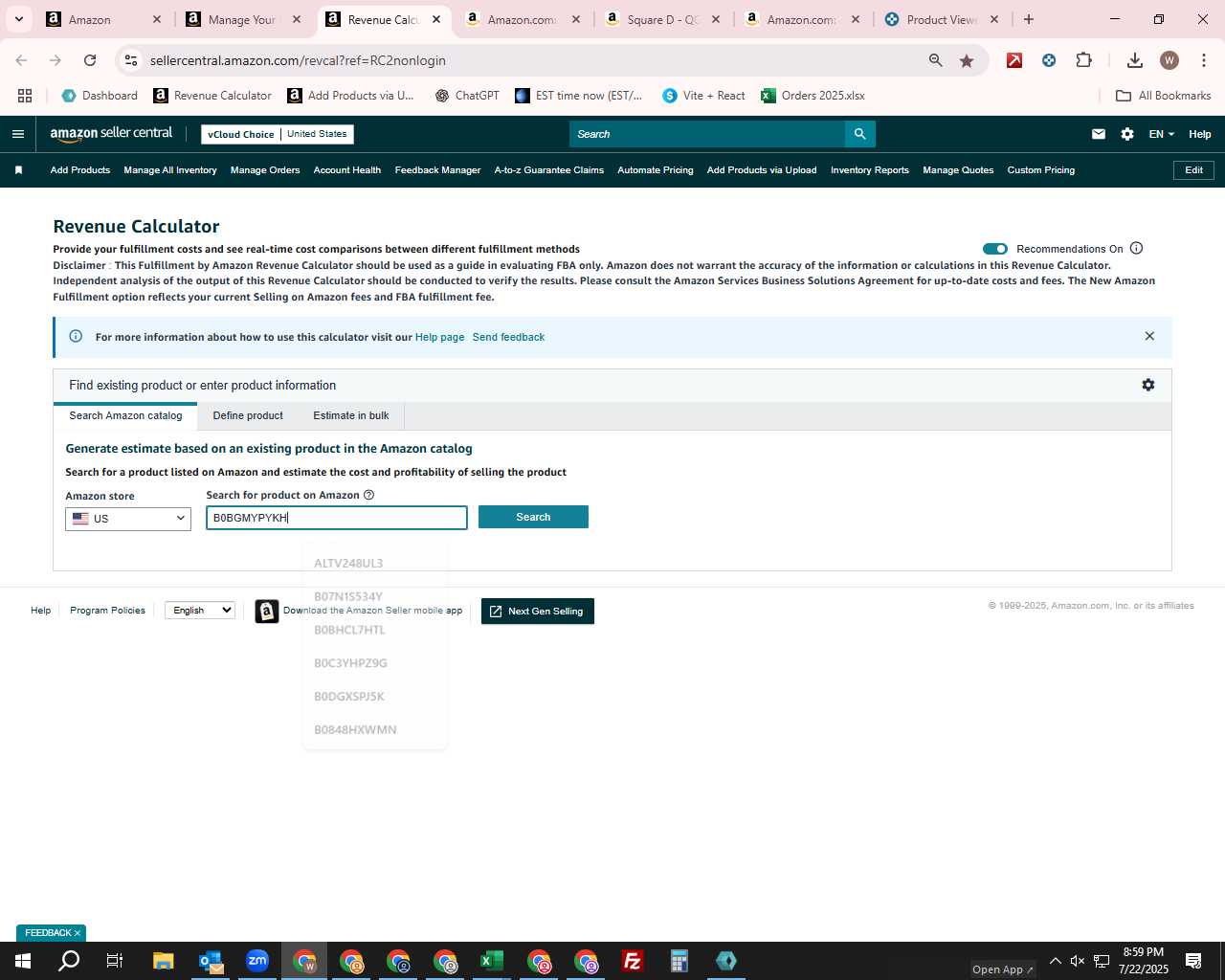
Task: Open File Explorer from taskbar
Action: [x=163, y=961]
